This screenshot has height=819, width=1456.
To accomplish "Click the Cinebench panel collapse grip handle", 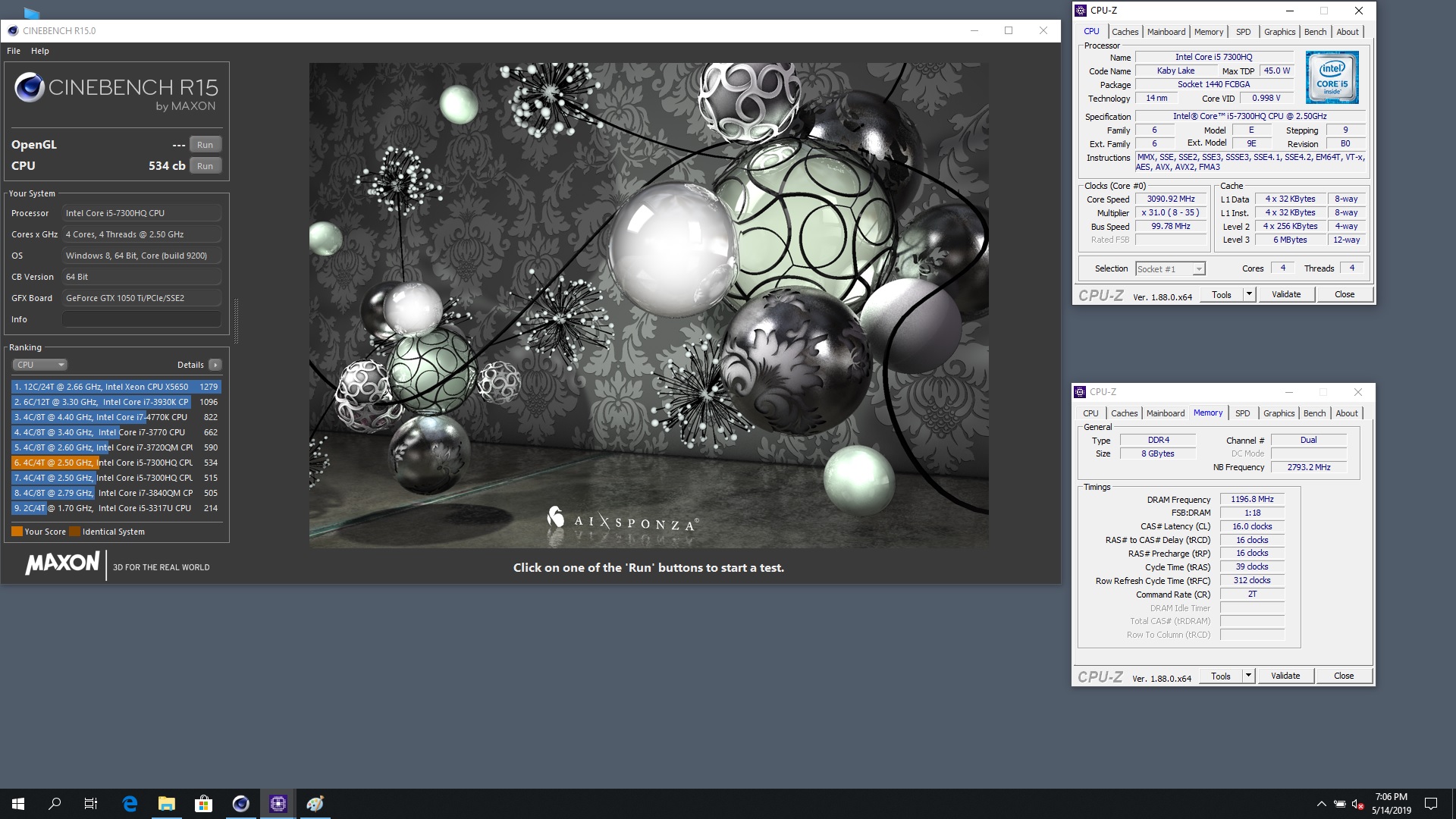I will tap(236, 321).
